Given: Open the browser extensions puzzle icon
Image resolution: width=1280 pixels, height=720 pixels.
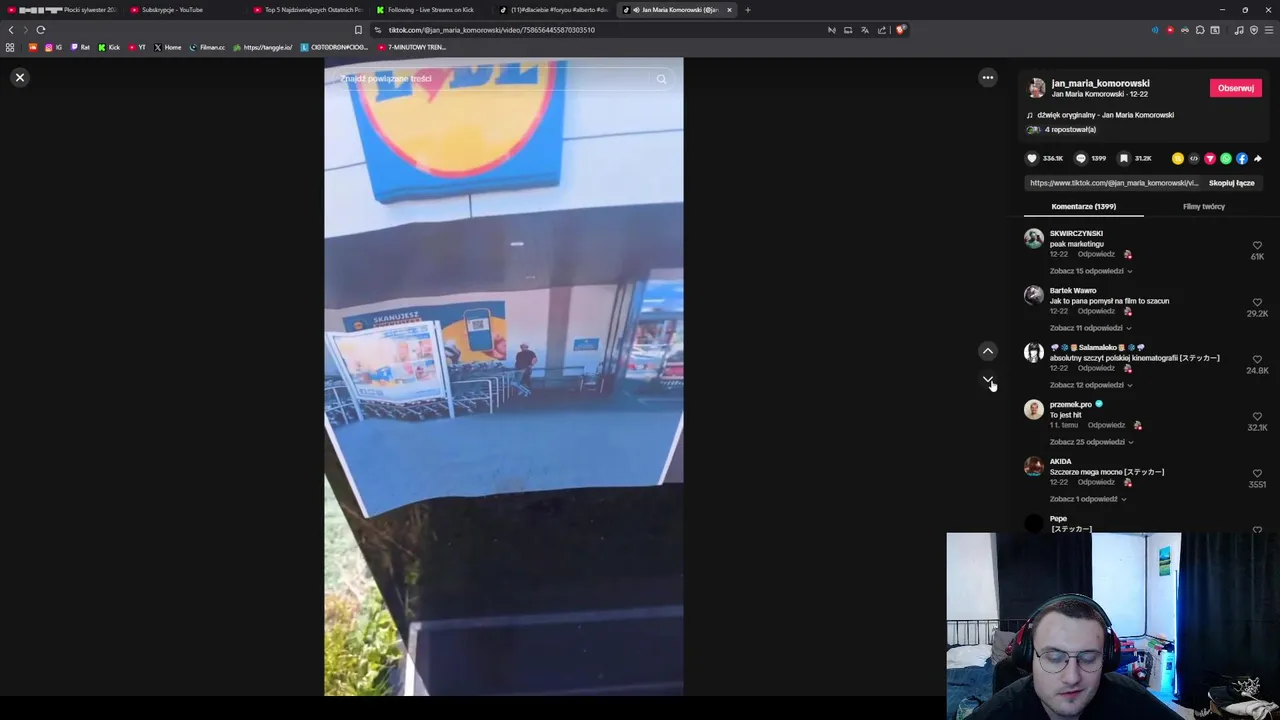Looking at the screenshot, I should 1200,30.
